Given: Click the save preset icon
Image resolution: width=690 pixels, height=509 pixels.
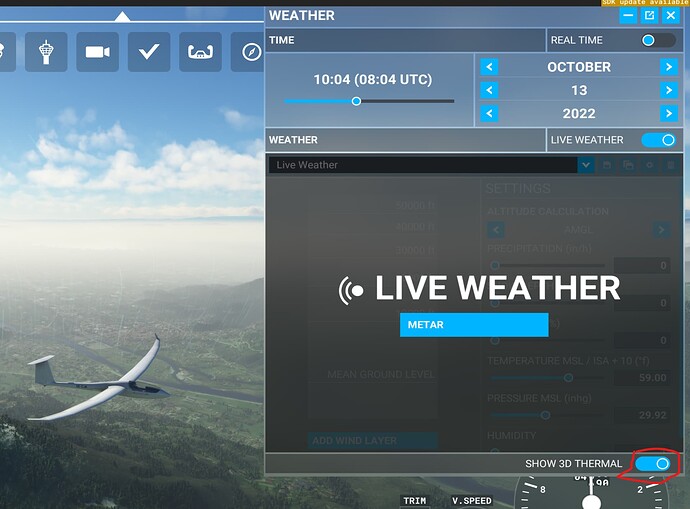Looking at the screenshot, I should 607,165.
